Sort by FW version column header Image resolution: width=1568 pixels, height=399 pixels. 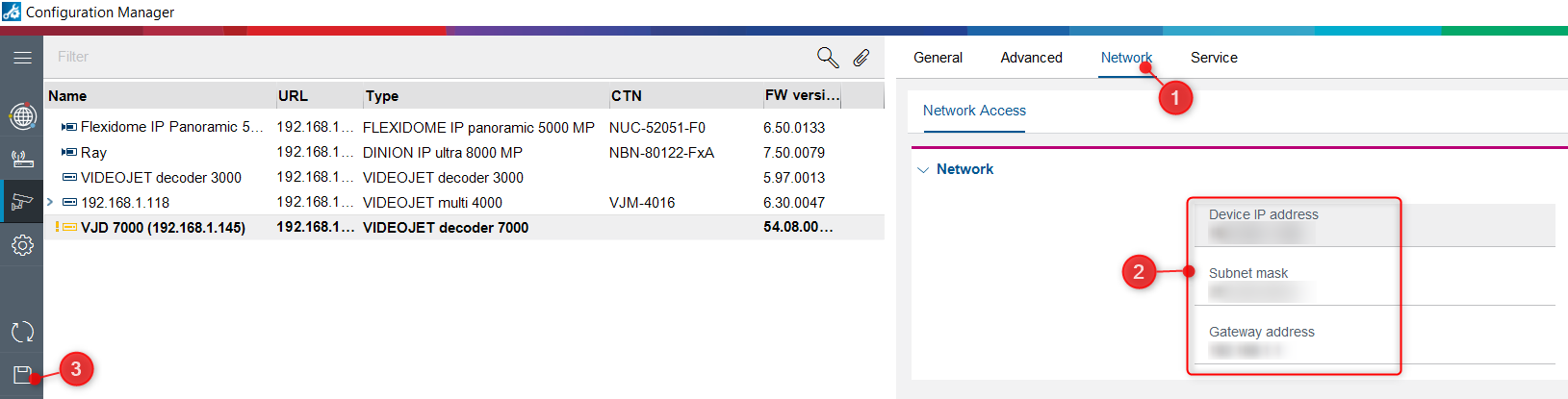802,95
